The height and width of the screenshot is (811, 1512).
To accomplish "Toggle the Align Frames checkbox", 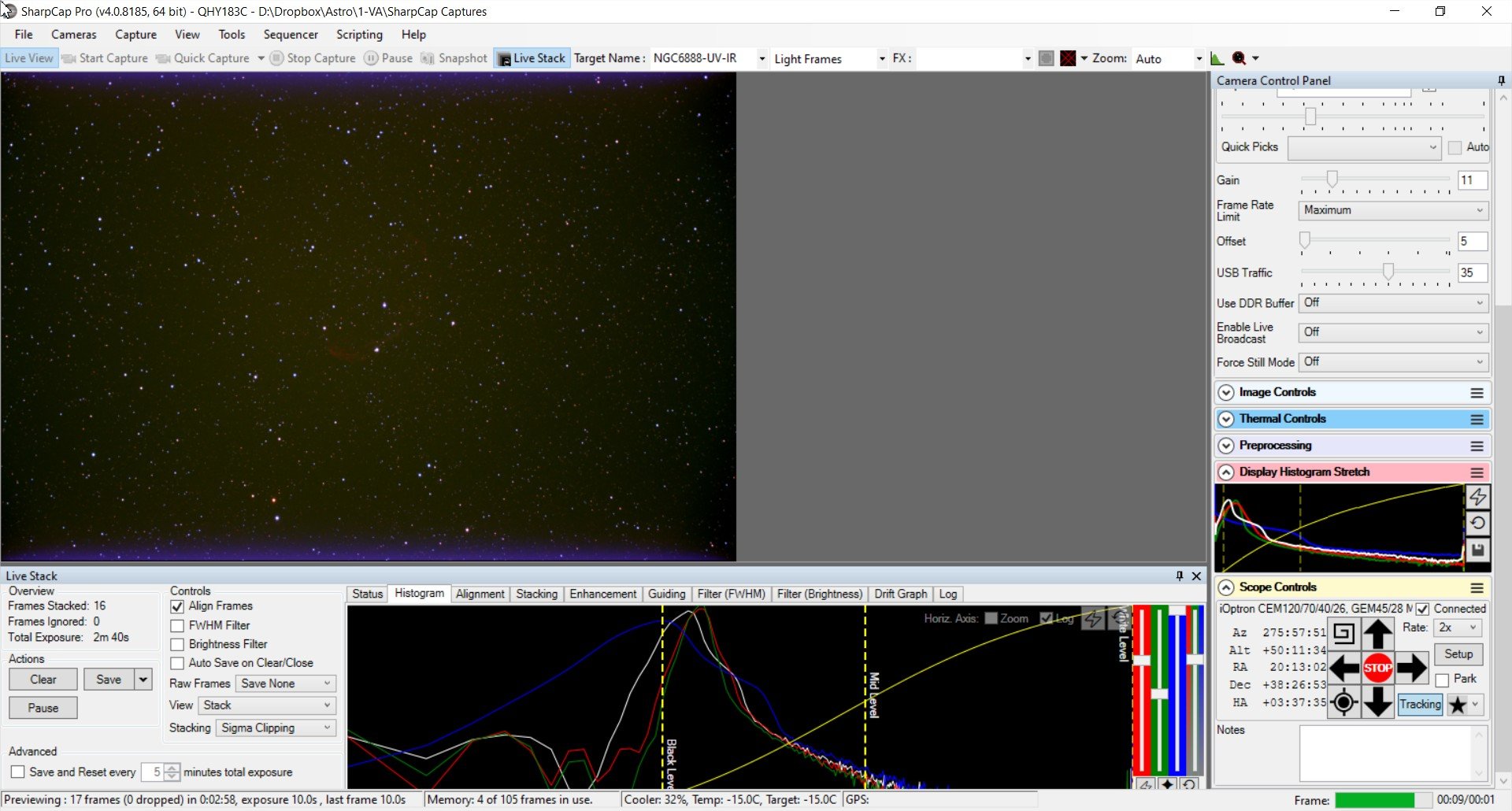I will [177, 606].
